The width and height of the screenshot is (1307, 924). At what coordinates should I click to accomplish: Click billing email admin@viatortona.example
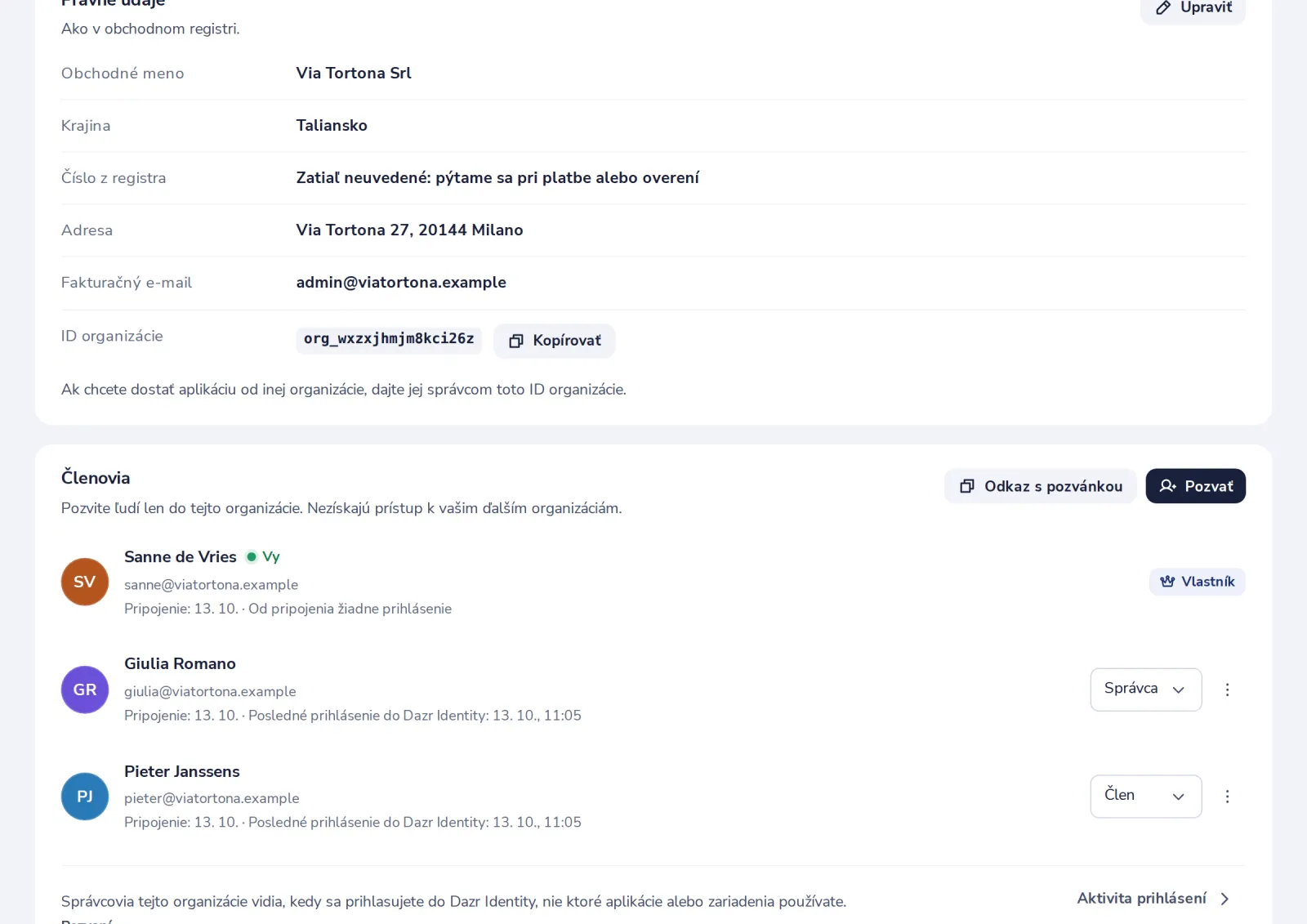401,282
